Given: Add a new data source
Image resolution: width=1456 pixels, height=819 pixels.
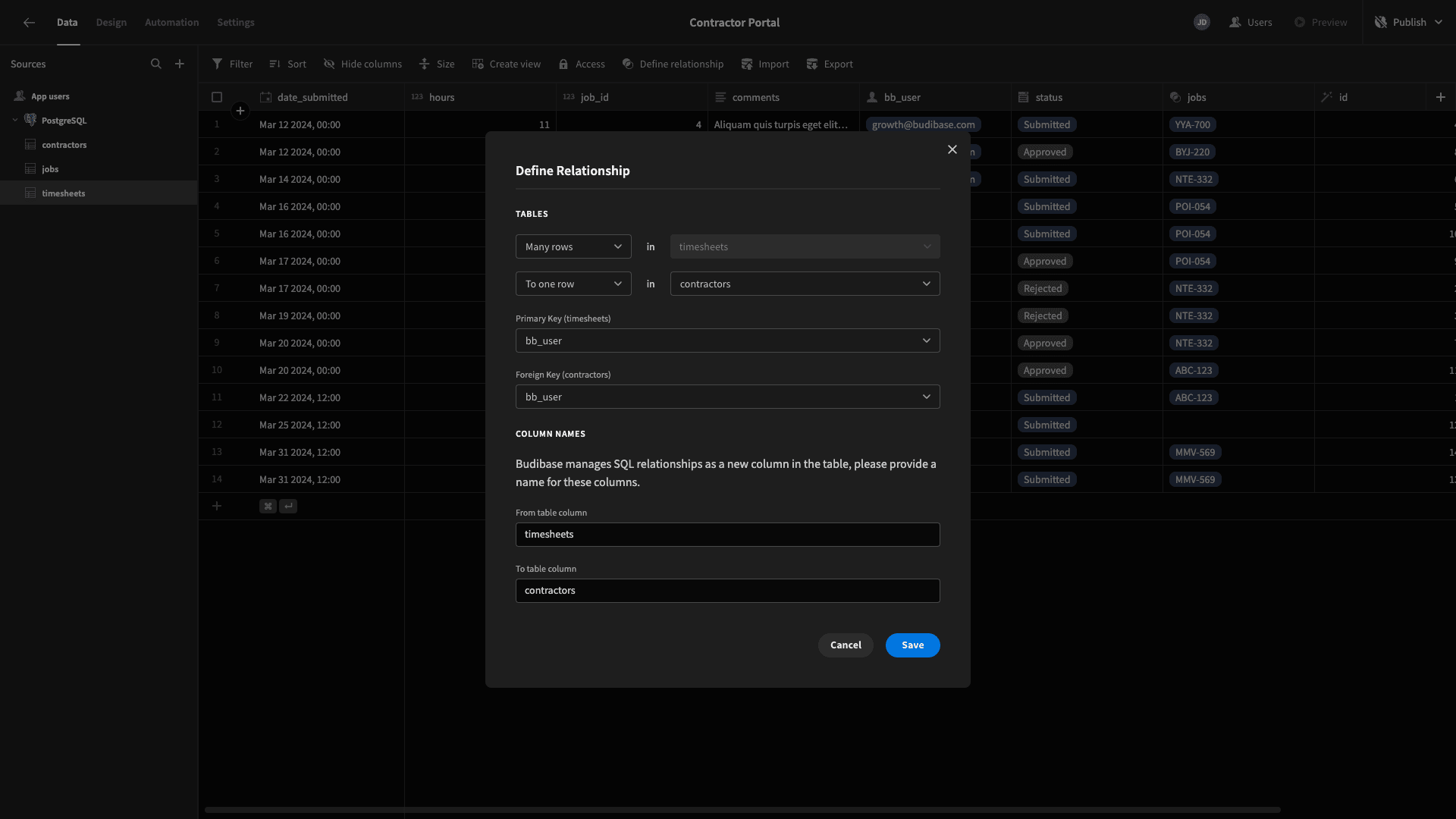Looking at the screenshot, I should click(x=180, y=64).
